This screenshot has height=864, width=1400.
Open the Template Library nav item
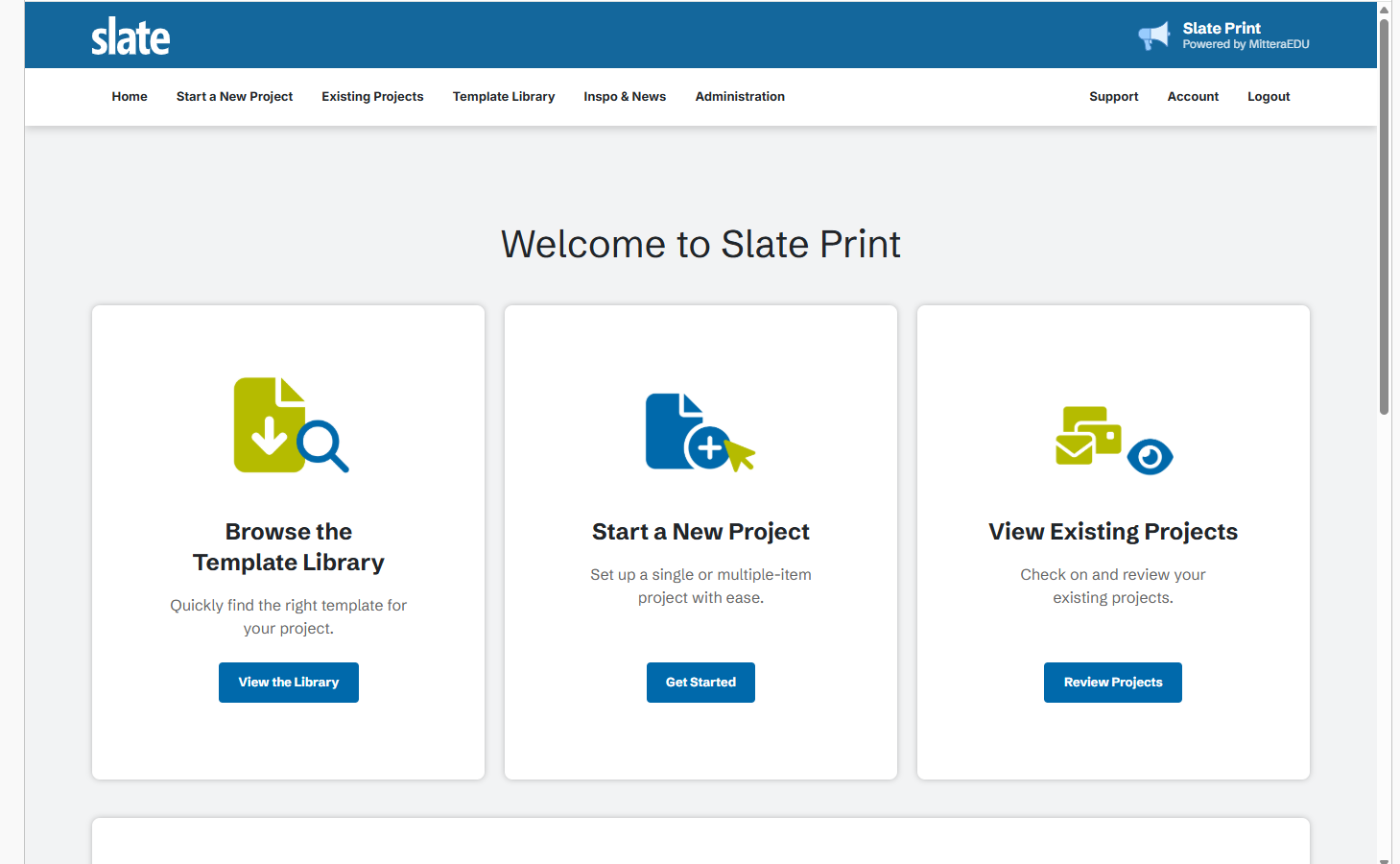click(x=504, y=97)
